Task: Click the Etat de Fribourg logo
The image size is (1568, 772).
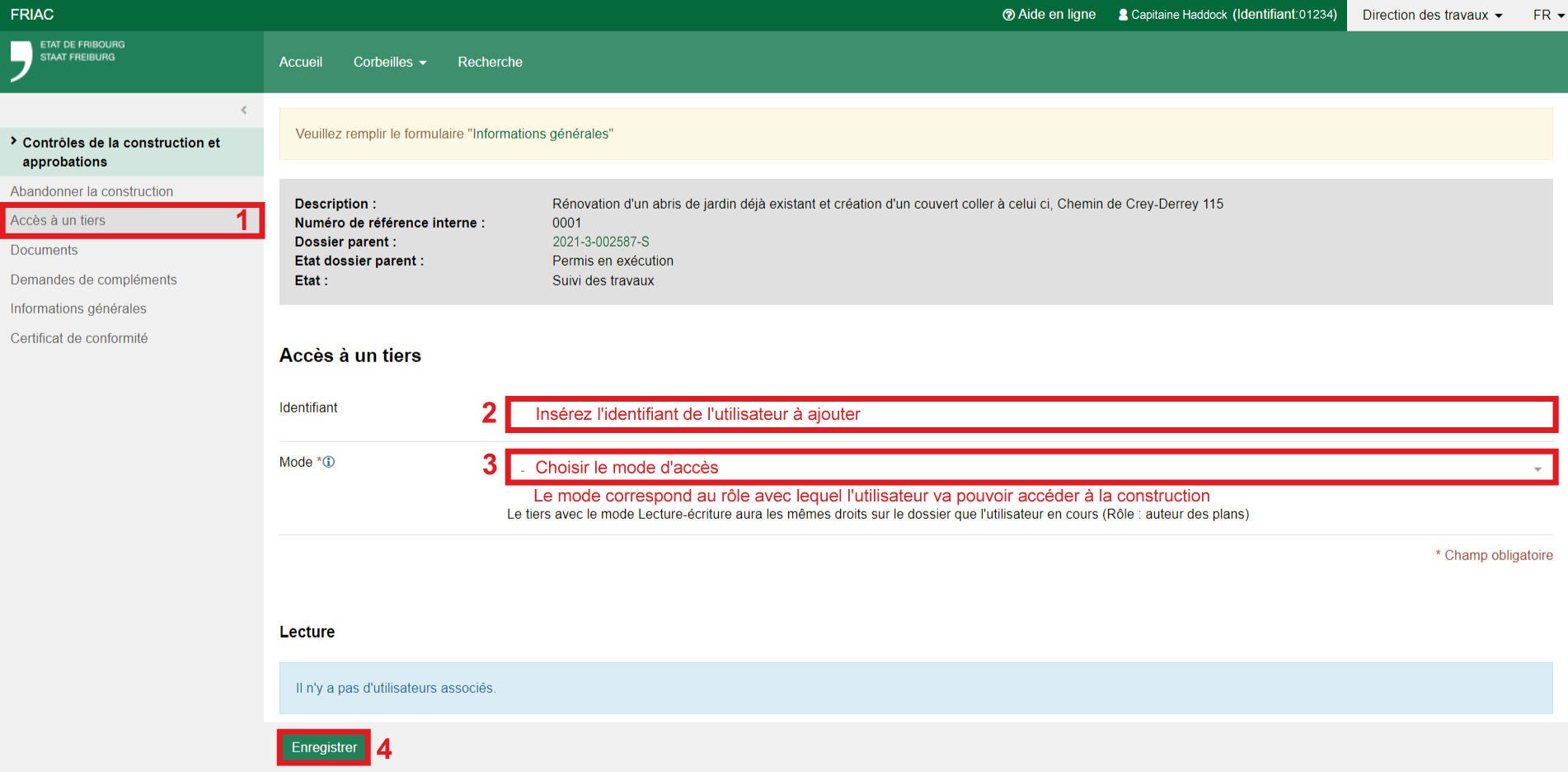Action: 68,59
